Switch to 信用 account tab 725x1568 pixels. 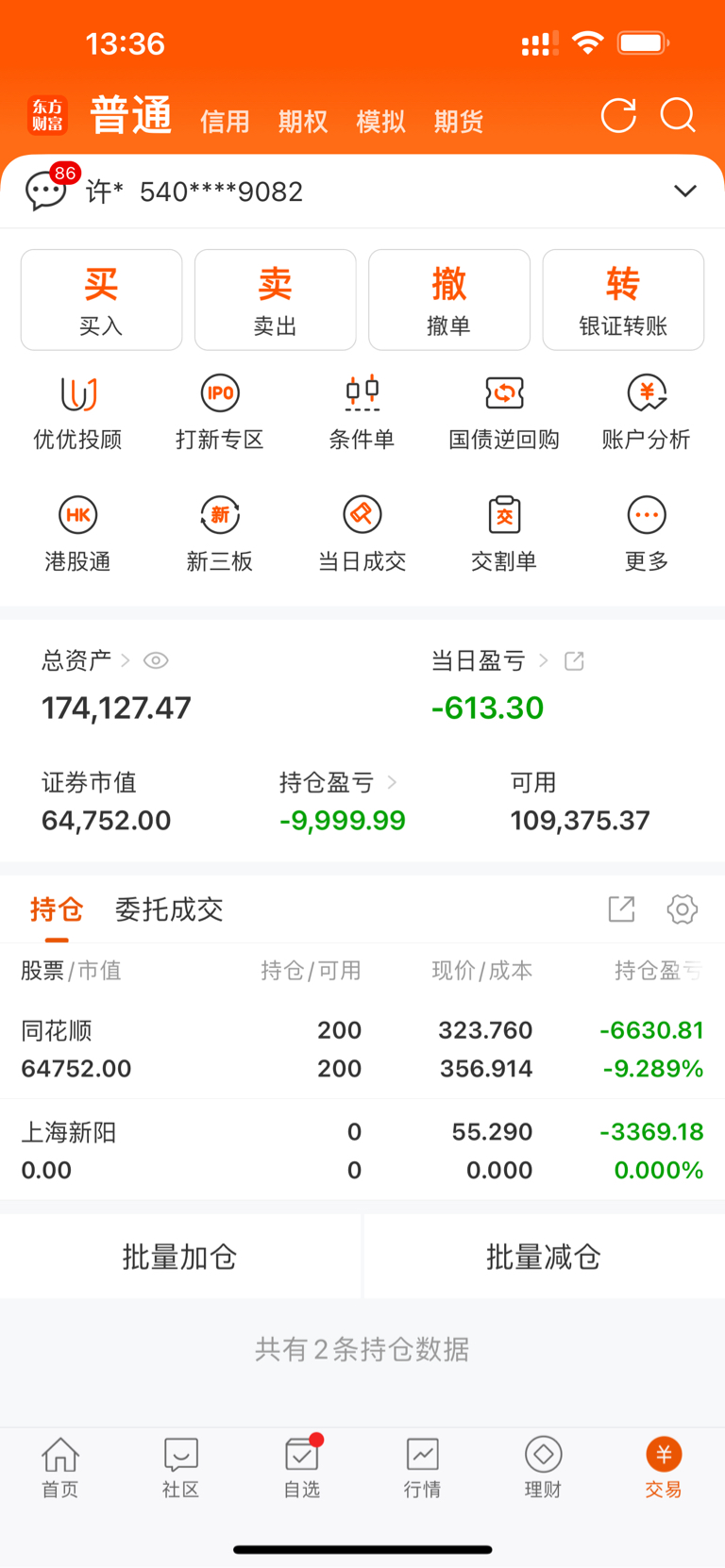tap(225, 122)
